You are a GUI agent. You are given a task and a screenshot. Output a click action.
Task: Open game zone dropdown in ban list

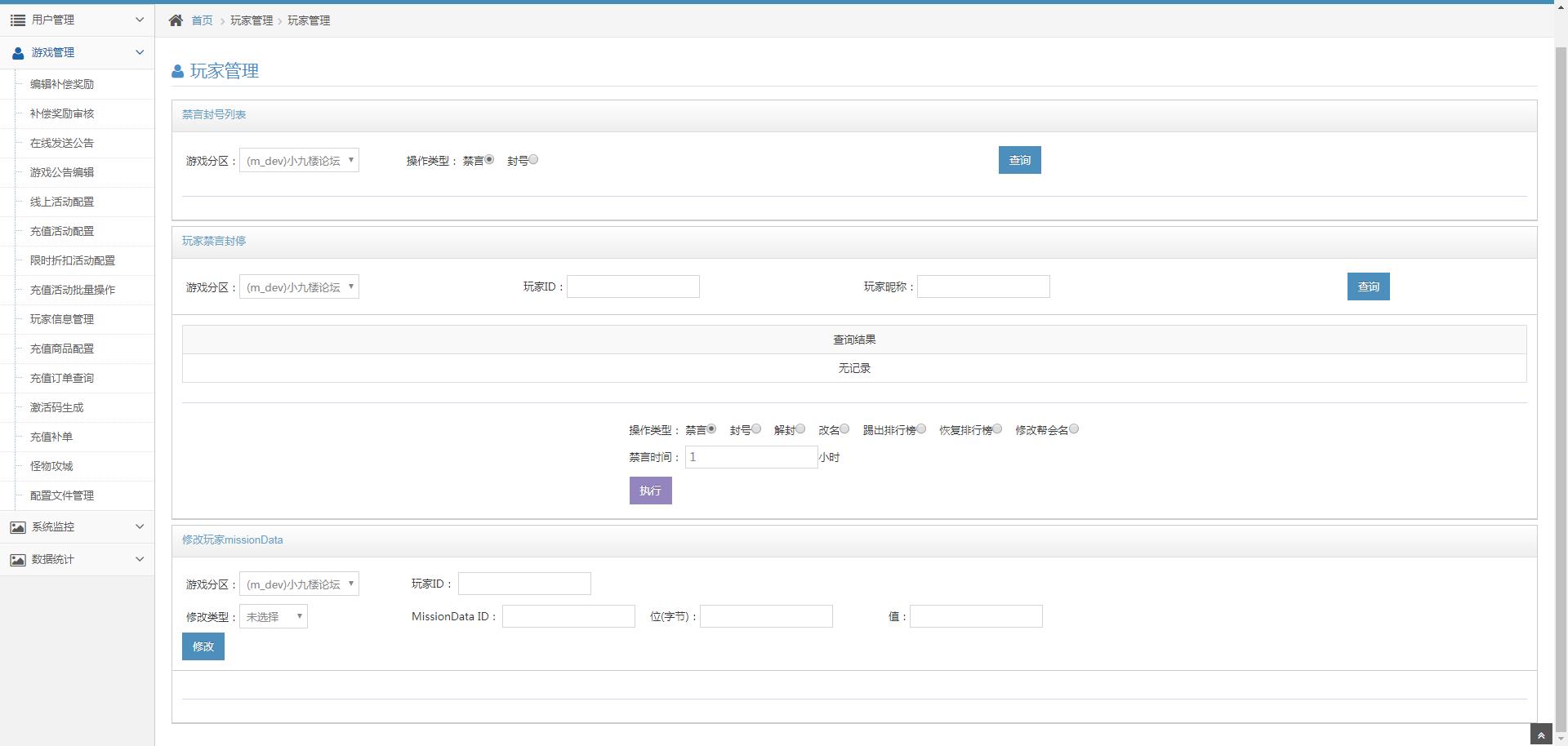[x=299, y=161]
